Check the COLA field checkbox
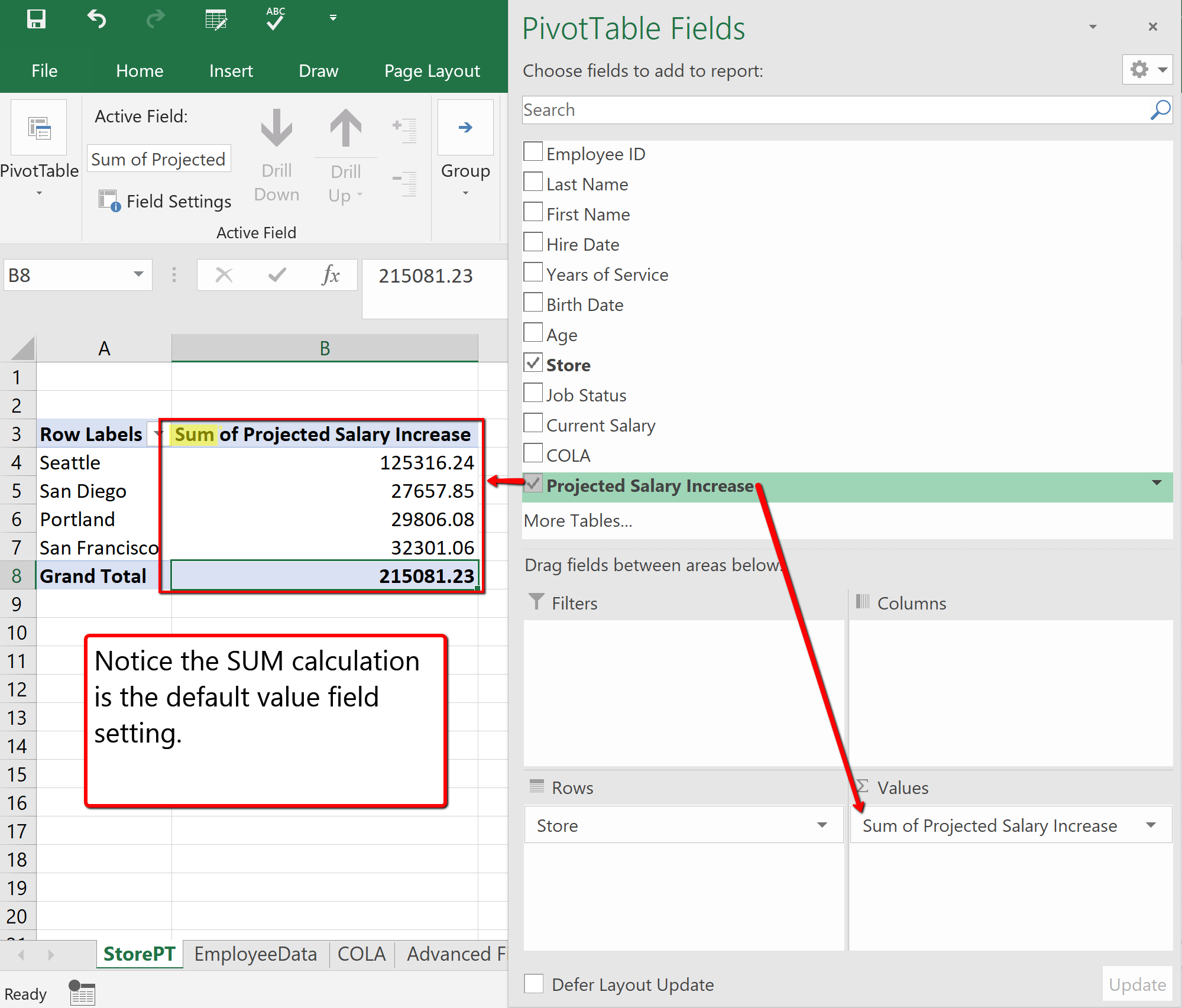 pos(533,453)
